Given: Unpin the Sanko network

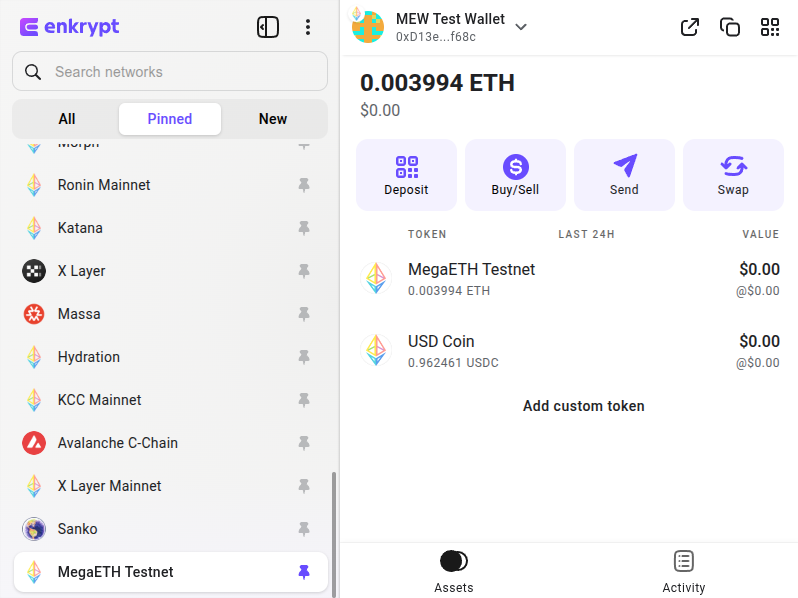Looking at the screenshot, I should pyautogui.click(x=304, y=529).
